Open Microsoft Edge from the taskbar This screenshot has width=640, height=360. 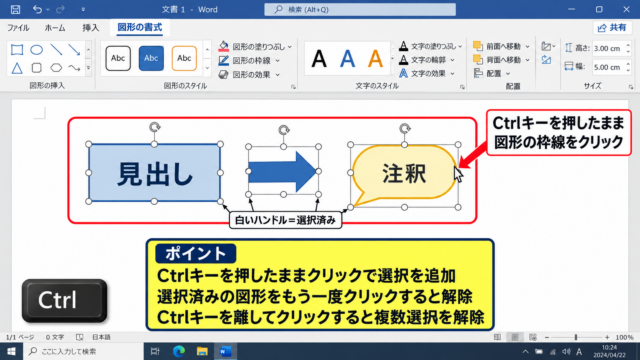click(178, 351)
